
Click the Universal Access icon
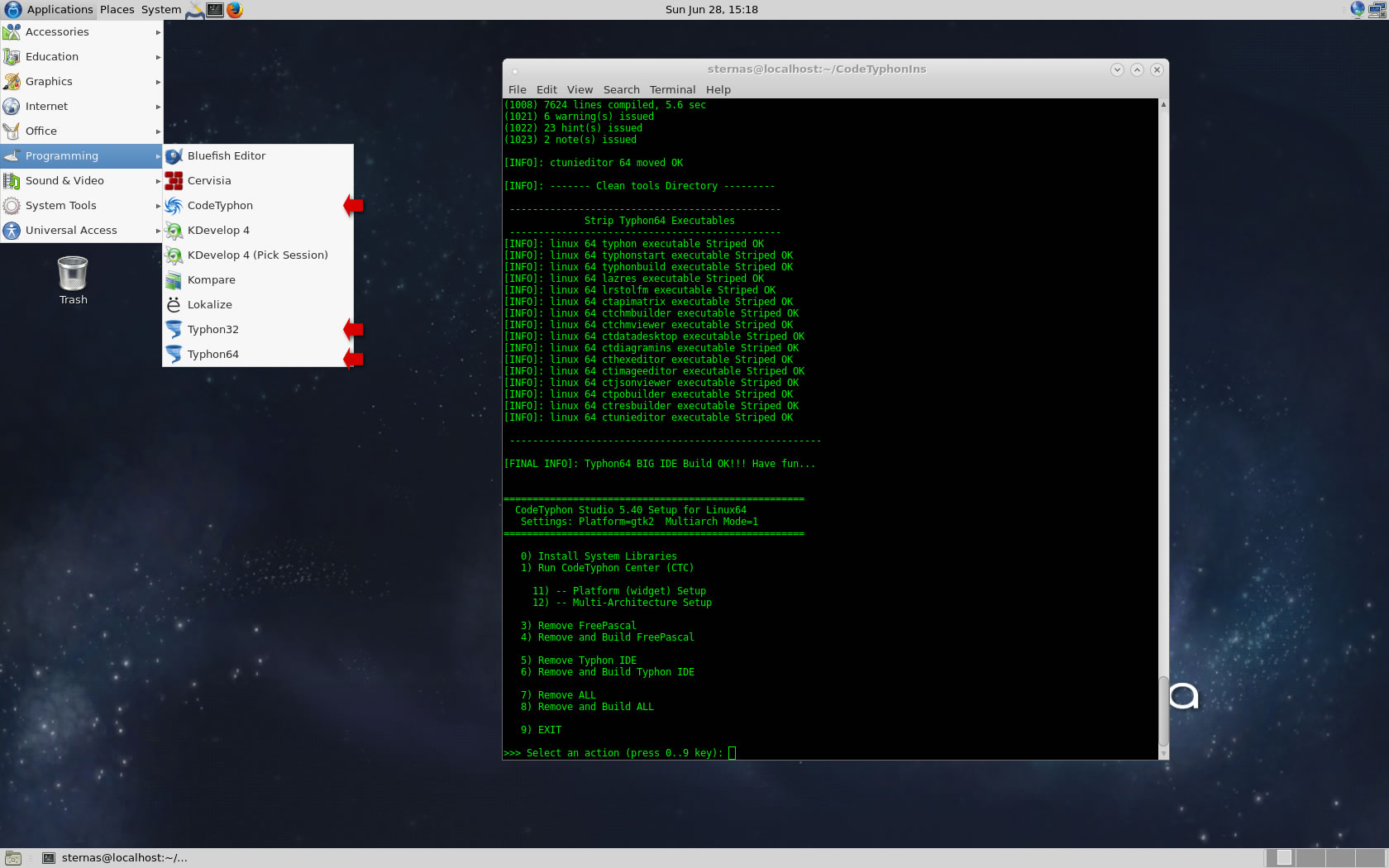tap(12, 230)
